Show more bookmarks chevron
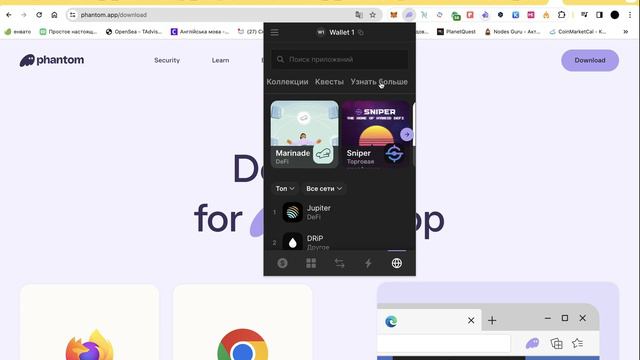This screenshot has width=640, height=360. click(625, 31)
